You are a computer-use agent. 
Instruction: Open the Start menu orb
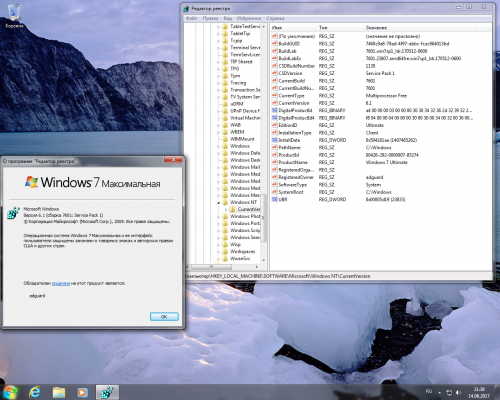10,392
